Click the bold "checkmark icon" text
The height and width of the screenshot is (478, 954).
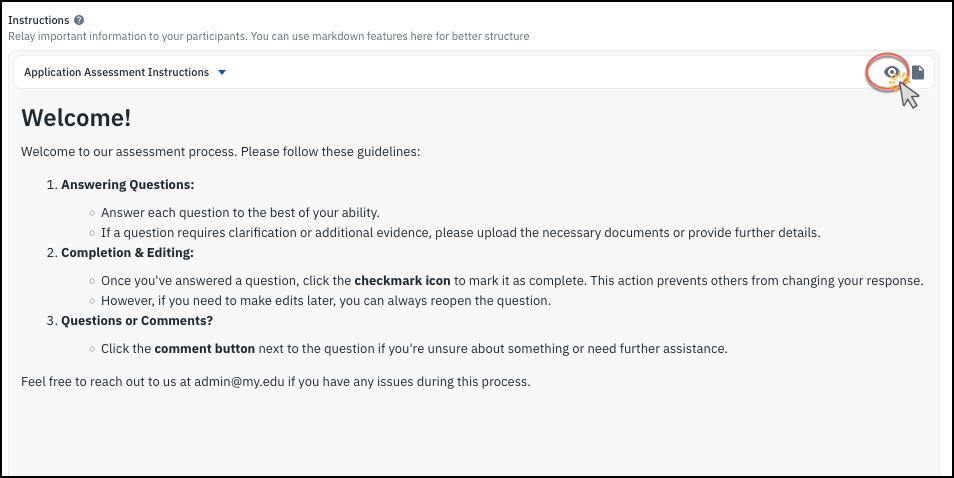coord(402,280)
